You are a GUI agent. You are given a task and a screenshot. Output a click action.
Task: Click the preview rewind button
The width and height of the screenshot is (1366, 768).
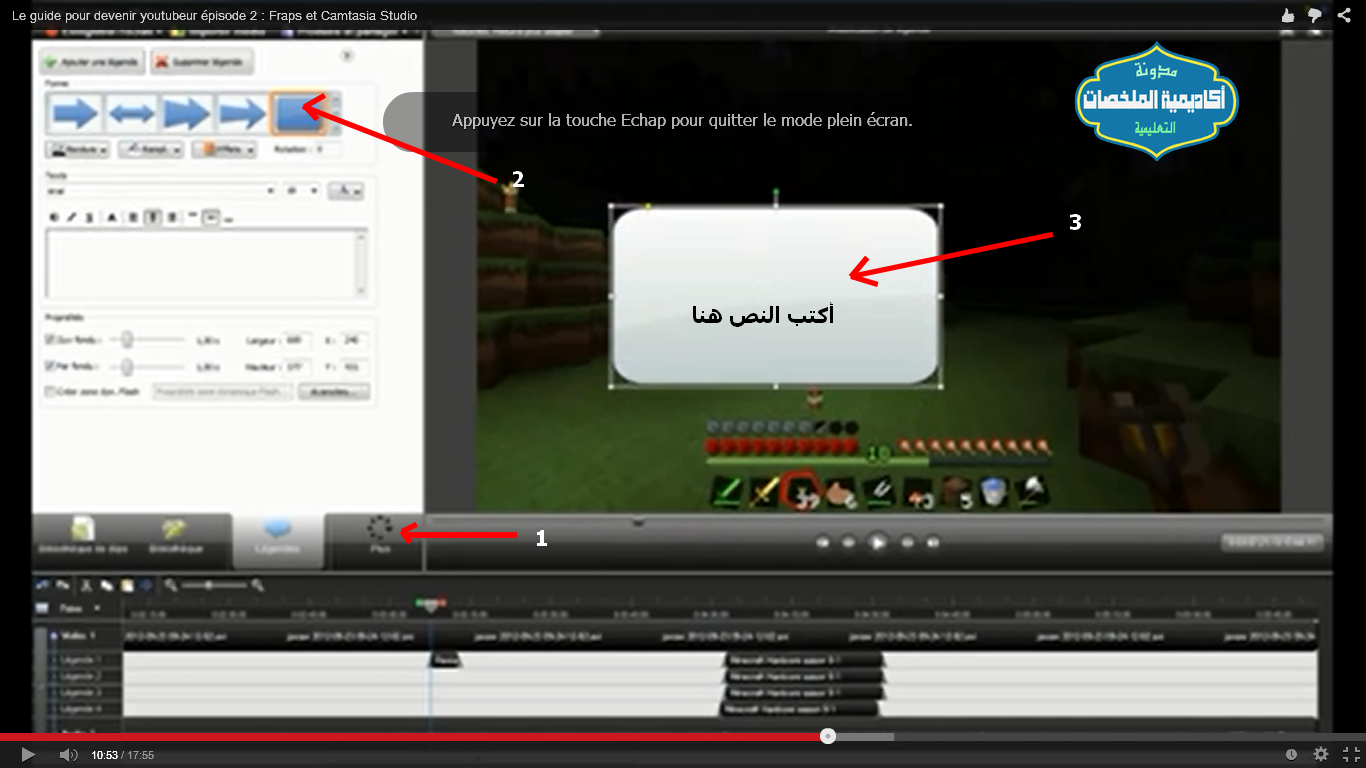tap(849, 543)
